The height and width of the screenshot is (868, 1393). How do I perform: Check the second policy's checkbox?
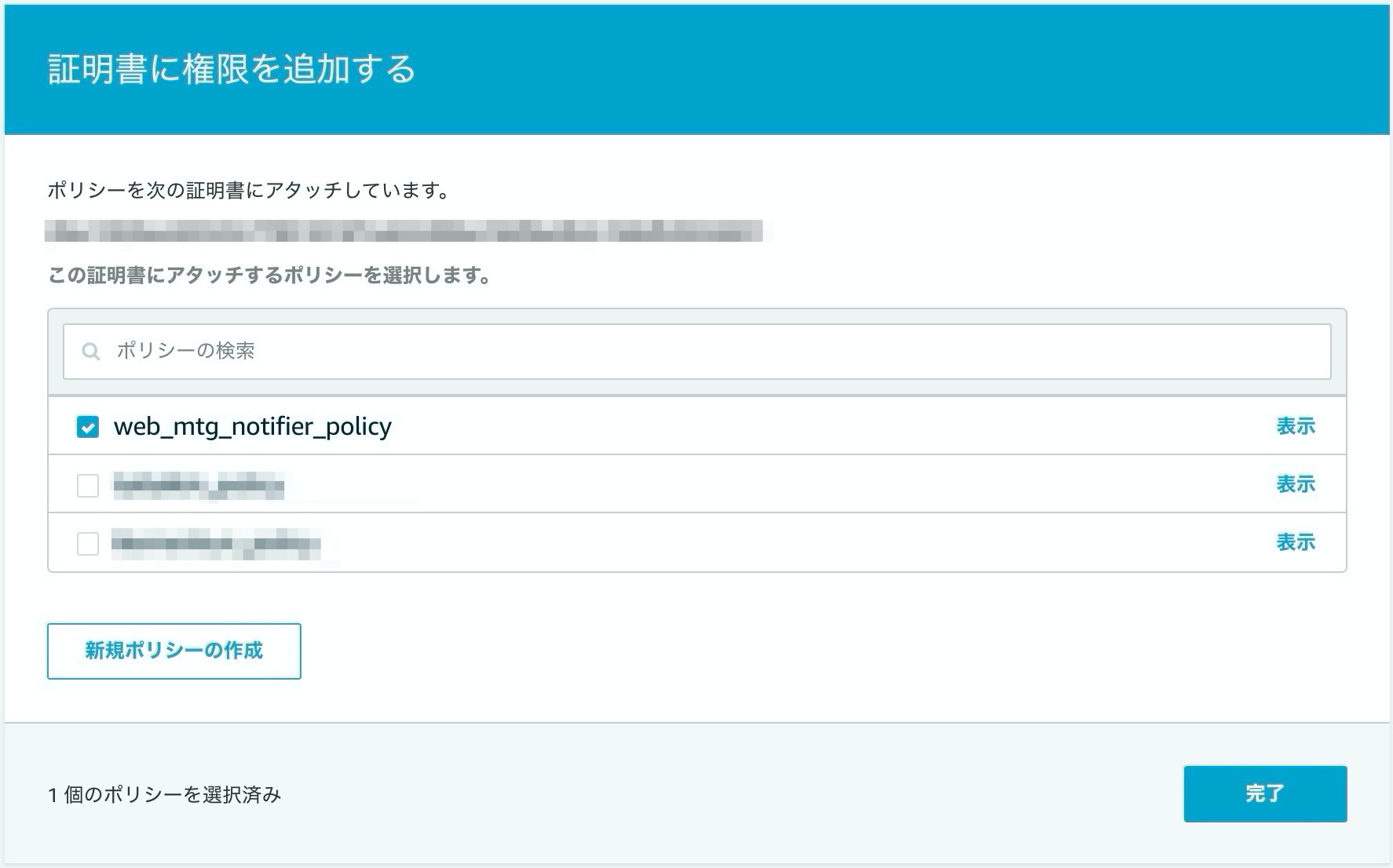pyautogui.click(x=88, y=484)
